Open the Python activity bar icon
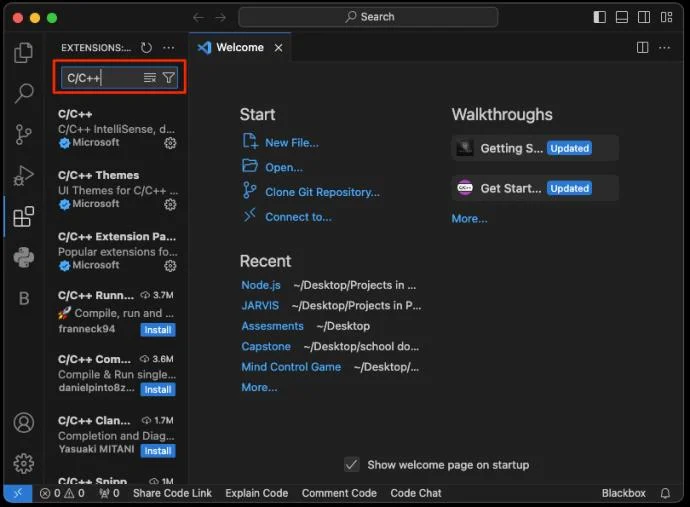The height and width of the screenshot is (507, 690). pos(23,257)
